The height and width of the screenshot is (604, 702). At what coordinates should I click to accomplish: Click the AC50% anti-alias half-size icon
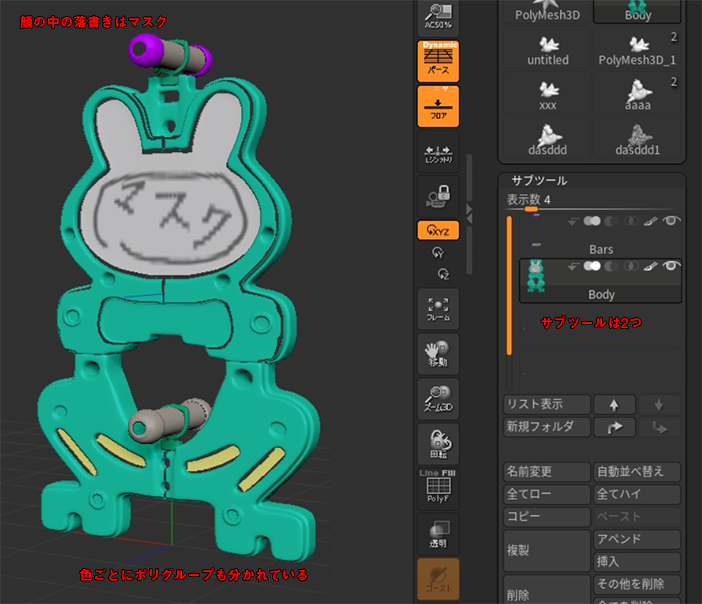[438, 17]
